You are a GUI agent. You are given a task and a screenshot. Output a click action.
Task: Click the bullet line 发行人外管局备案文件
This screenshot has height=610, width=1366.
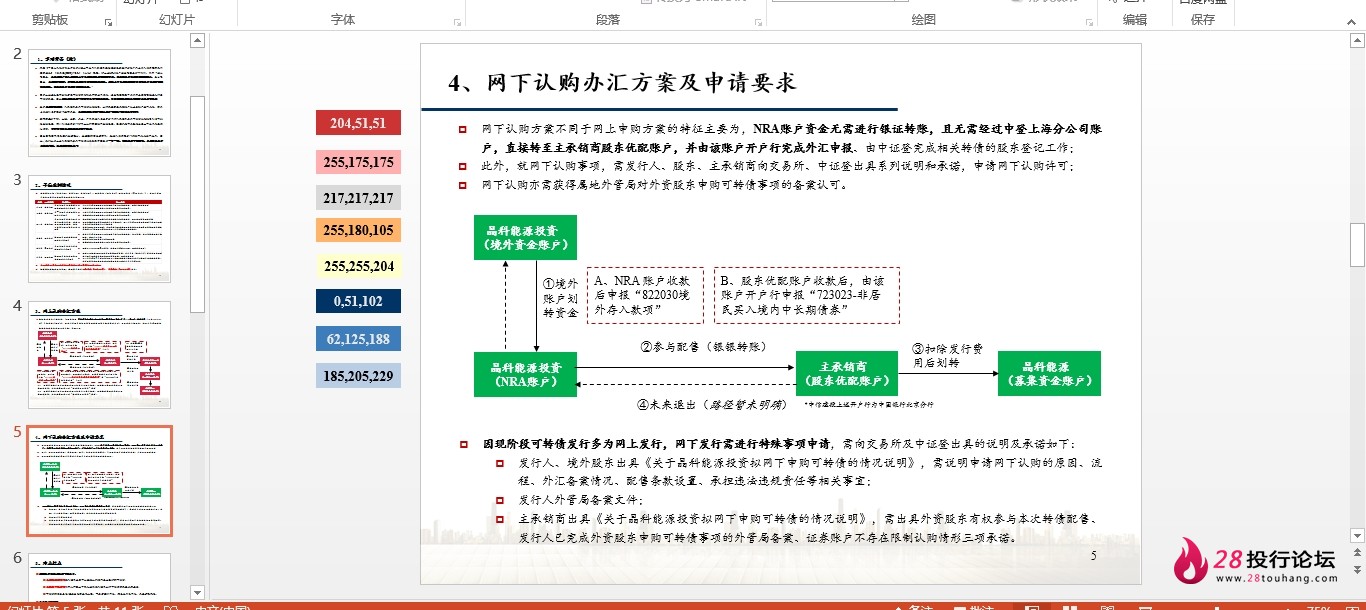coord(581,499)
